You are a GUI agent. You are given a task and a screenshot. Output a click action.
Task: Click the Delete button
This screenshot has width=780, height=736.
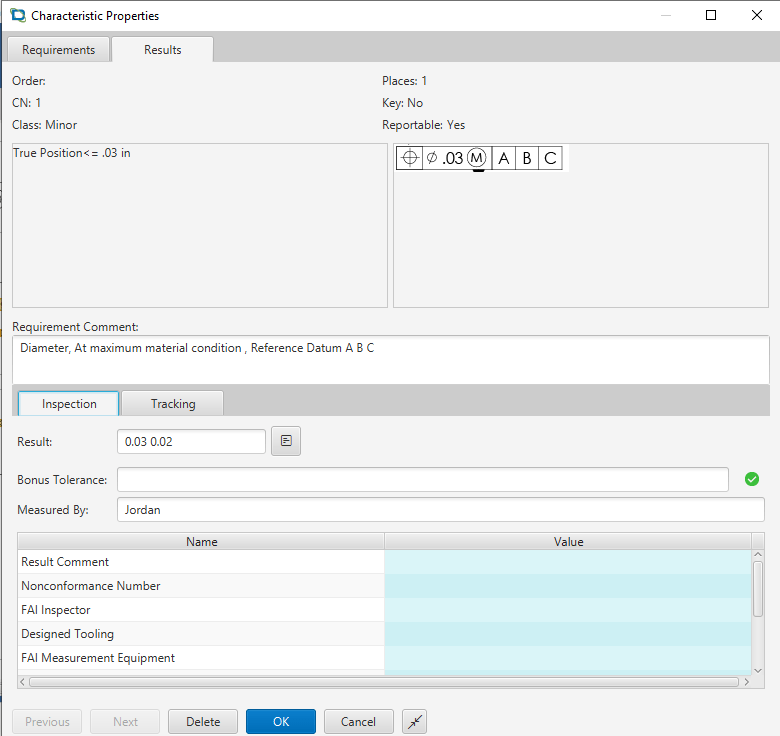pos(203,722)
